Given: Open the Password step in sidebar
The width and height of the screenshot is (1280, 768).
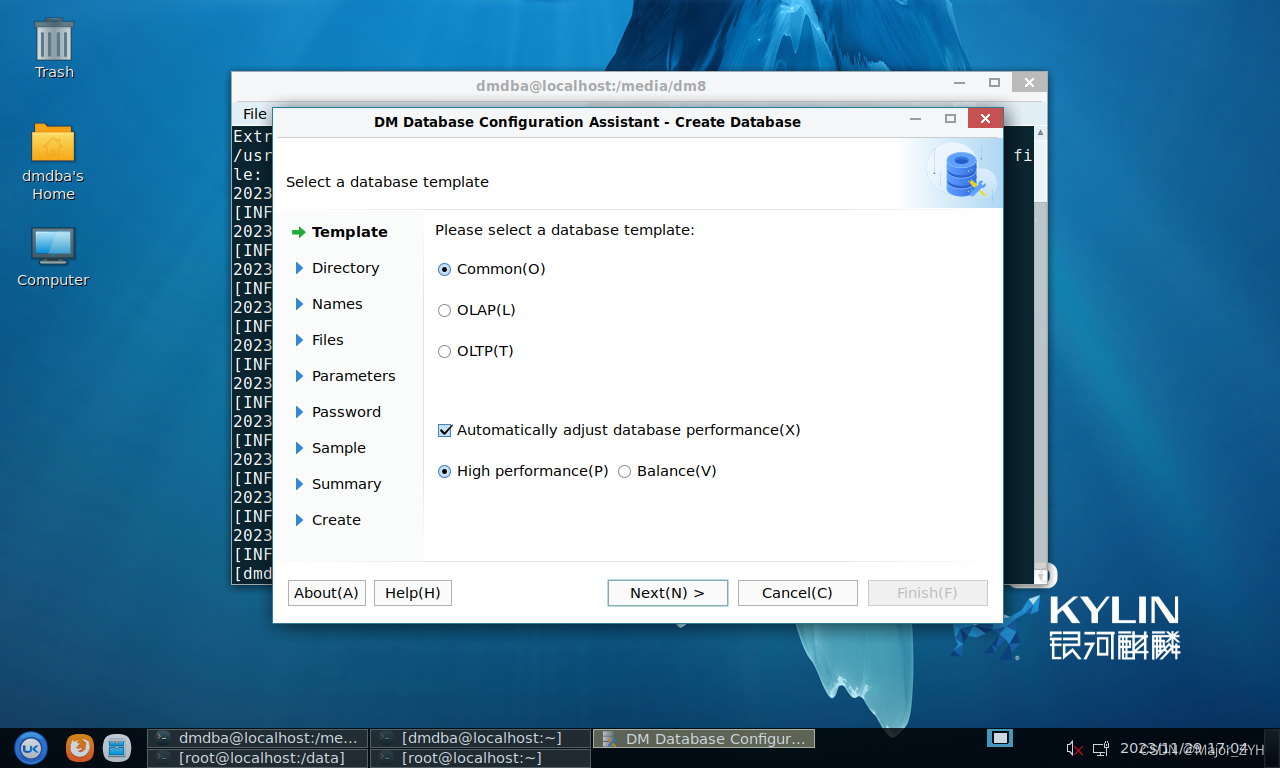Looking at the screenshot, I should (x=346, y=412).
